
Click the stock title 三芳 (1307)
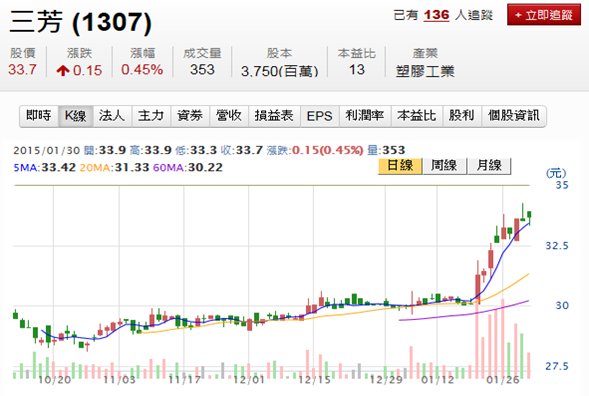(x=81, y=22)
